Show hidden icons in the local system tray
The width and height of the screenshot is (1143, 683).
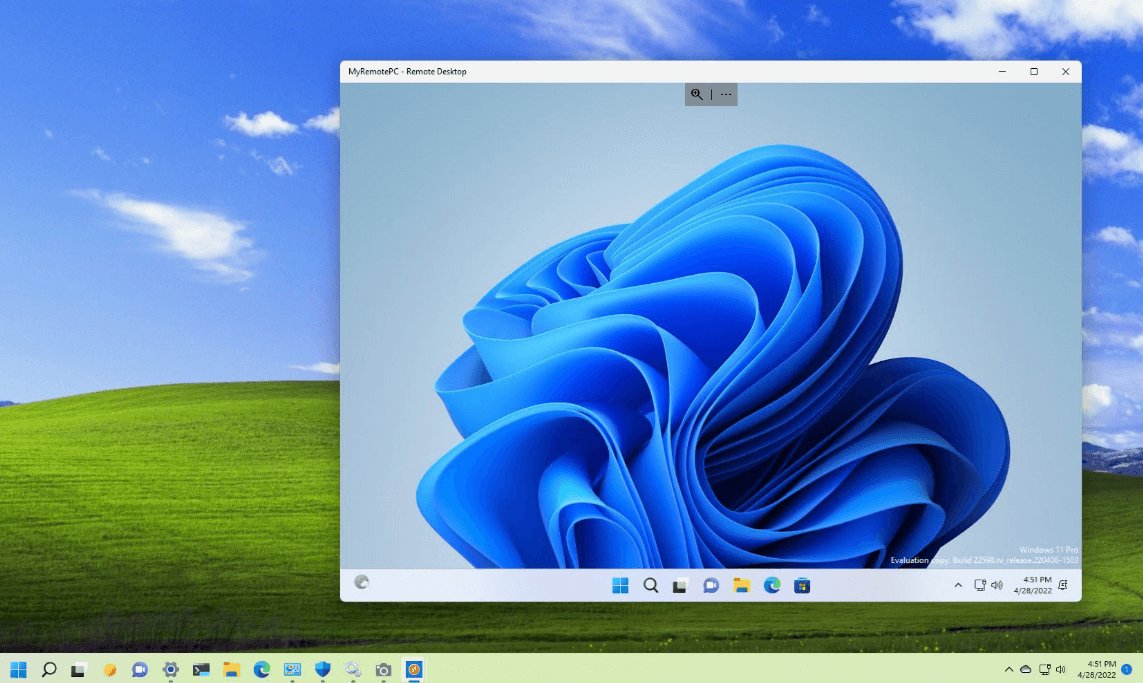click(x=1008, y=669)
